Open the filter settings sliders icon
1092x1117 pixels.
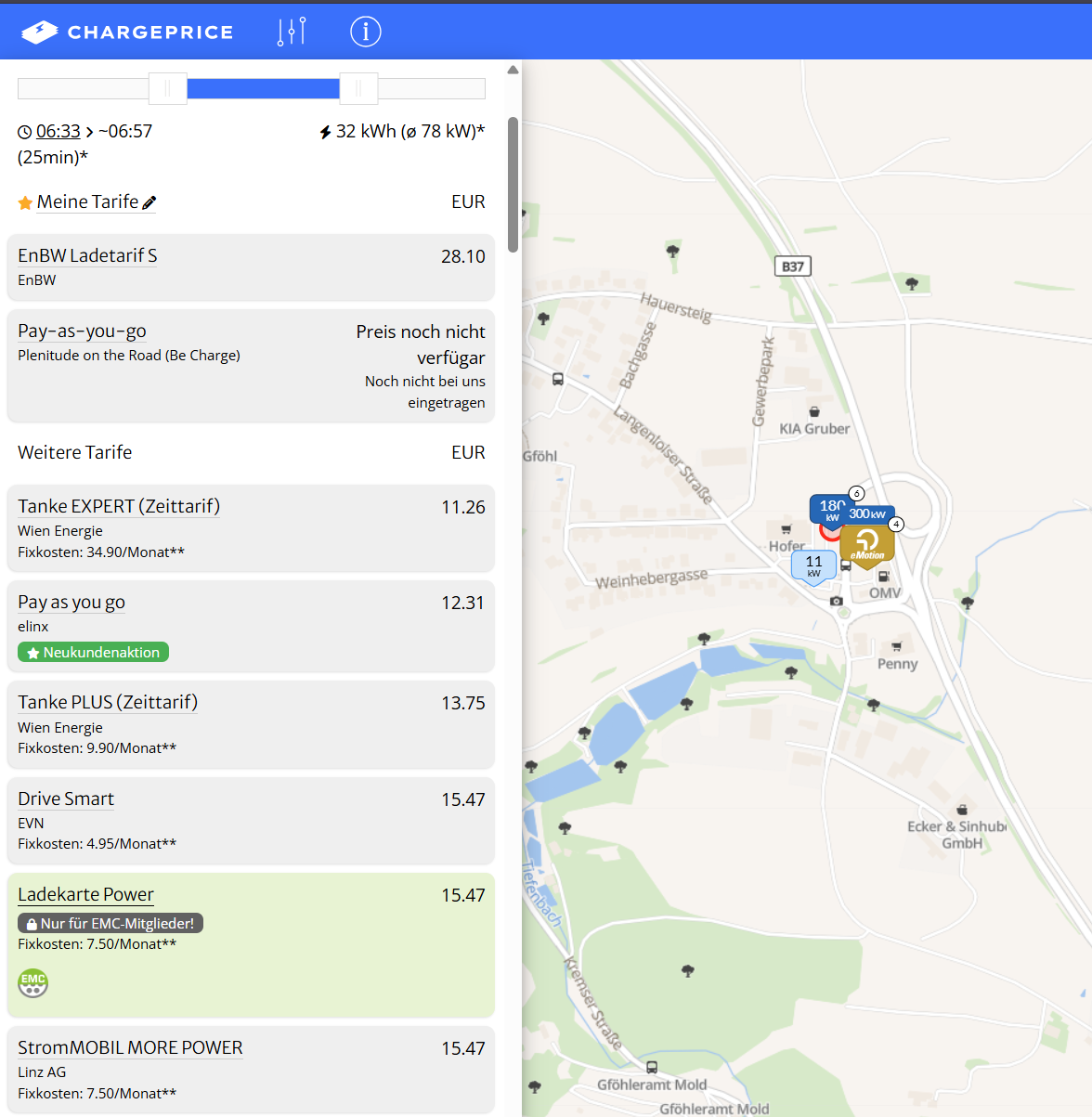[x=292, y=32]
